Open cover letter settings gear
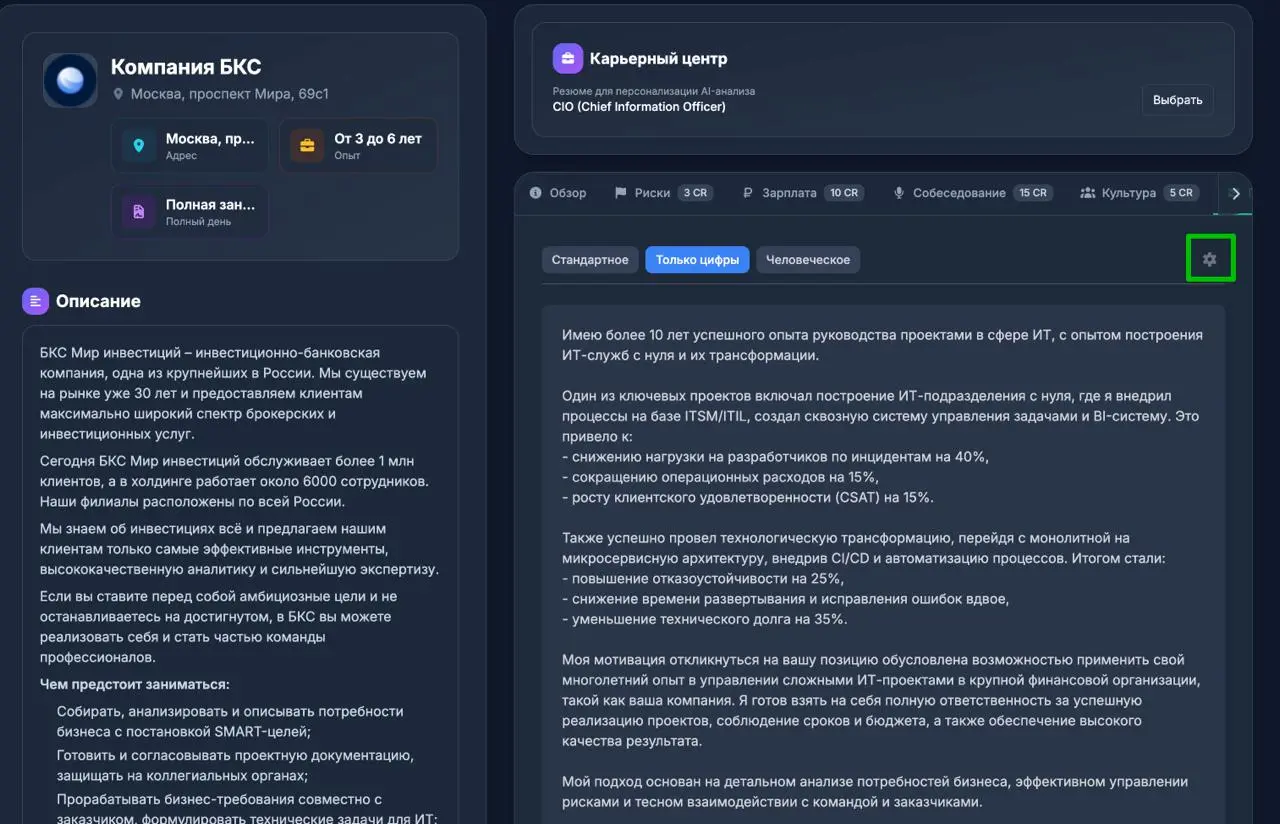 tap(1210, 259)
